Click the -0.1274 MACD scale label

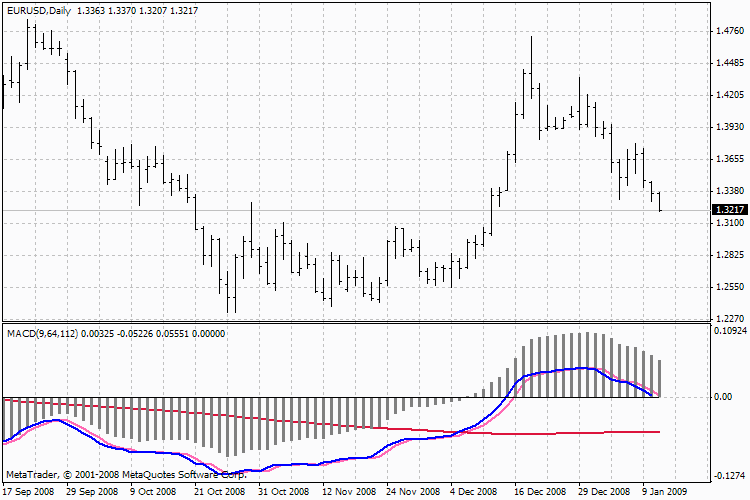point(727,477)
